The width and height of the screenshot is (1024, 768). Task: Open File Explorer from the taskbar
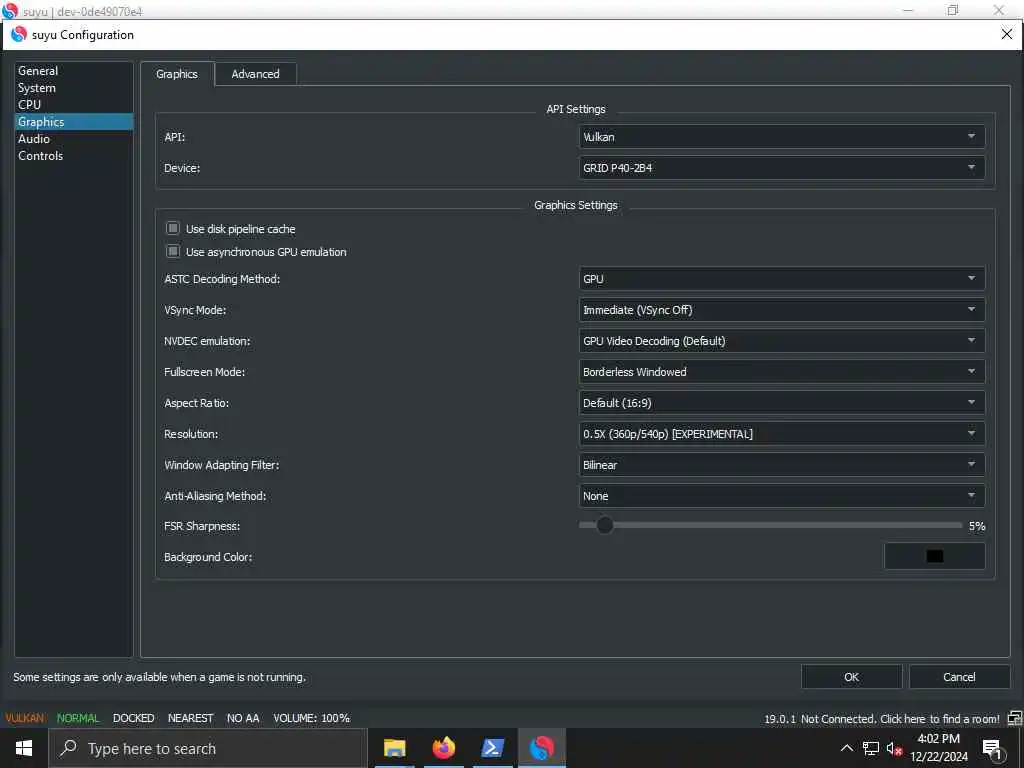(x=394, y=748)
